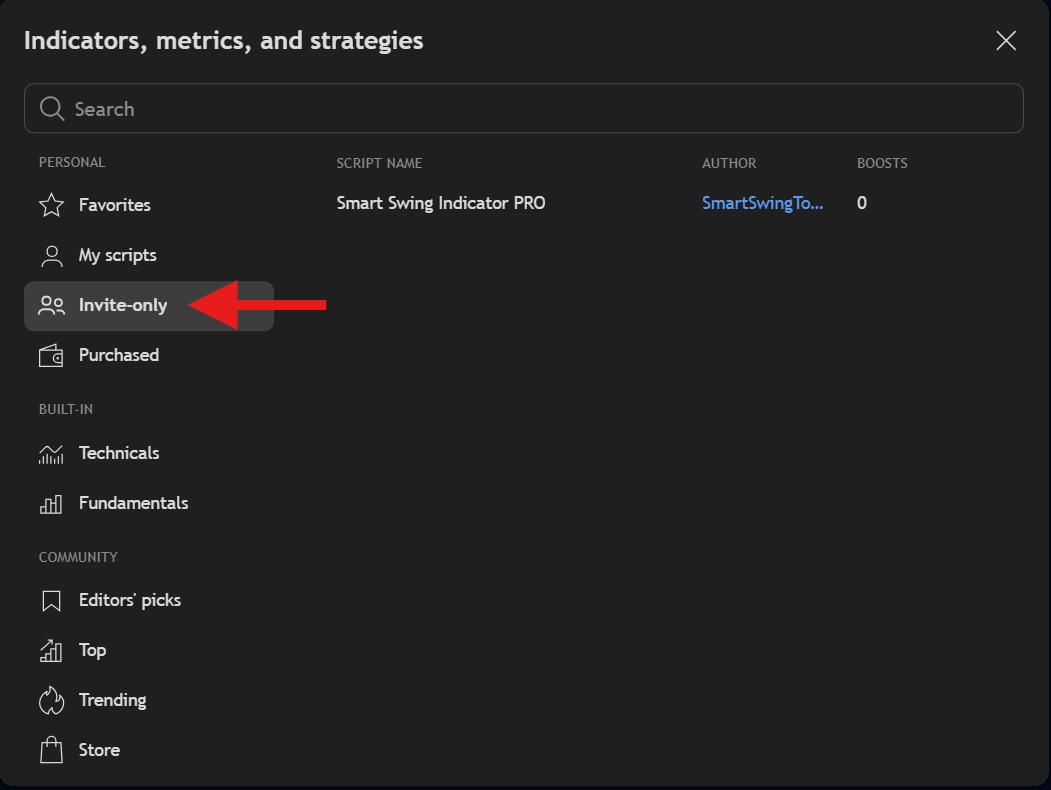Click the shopping bag Store icon
The image size is (1051, 790).
(51, 750)
